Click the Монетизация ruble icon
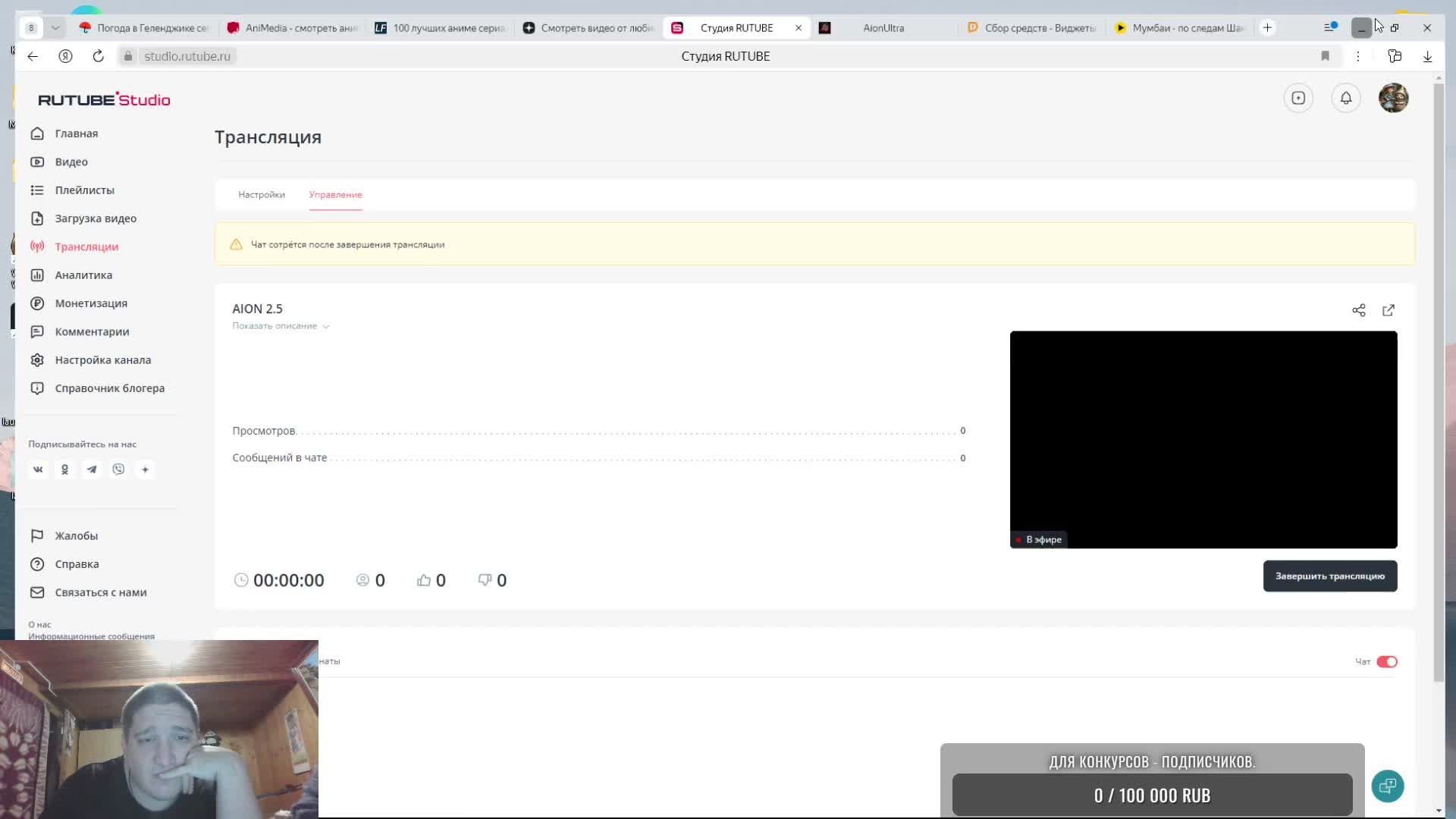Image resolution: width=1456 pixels, height=819 pixels. (37, 303)
